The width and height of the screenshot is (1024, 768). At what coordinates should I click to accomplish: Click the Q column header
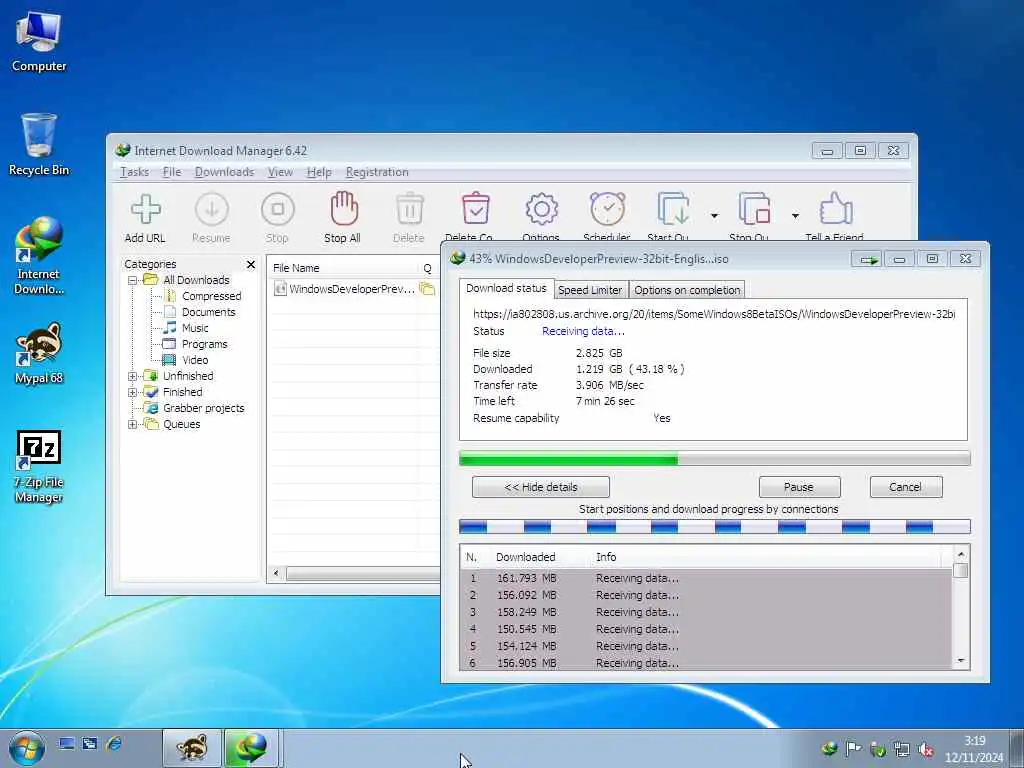point(428,268)
